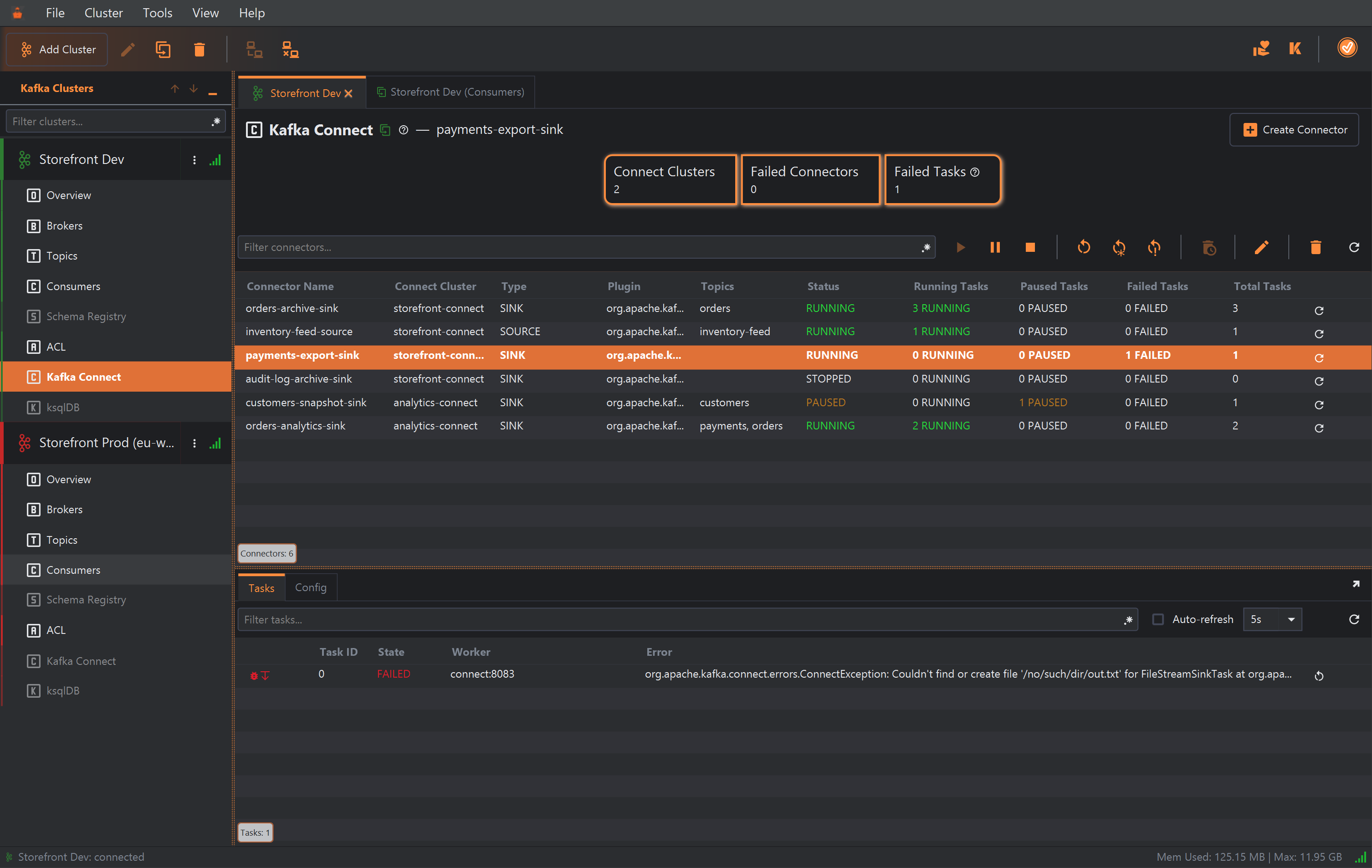Refresh the tasks list

tap(1354, 619)
